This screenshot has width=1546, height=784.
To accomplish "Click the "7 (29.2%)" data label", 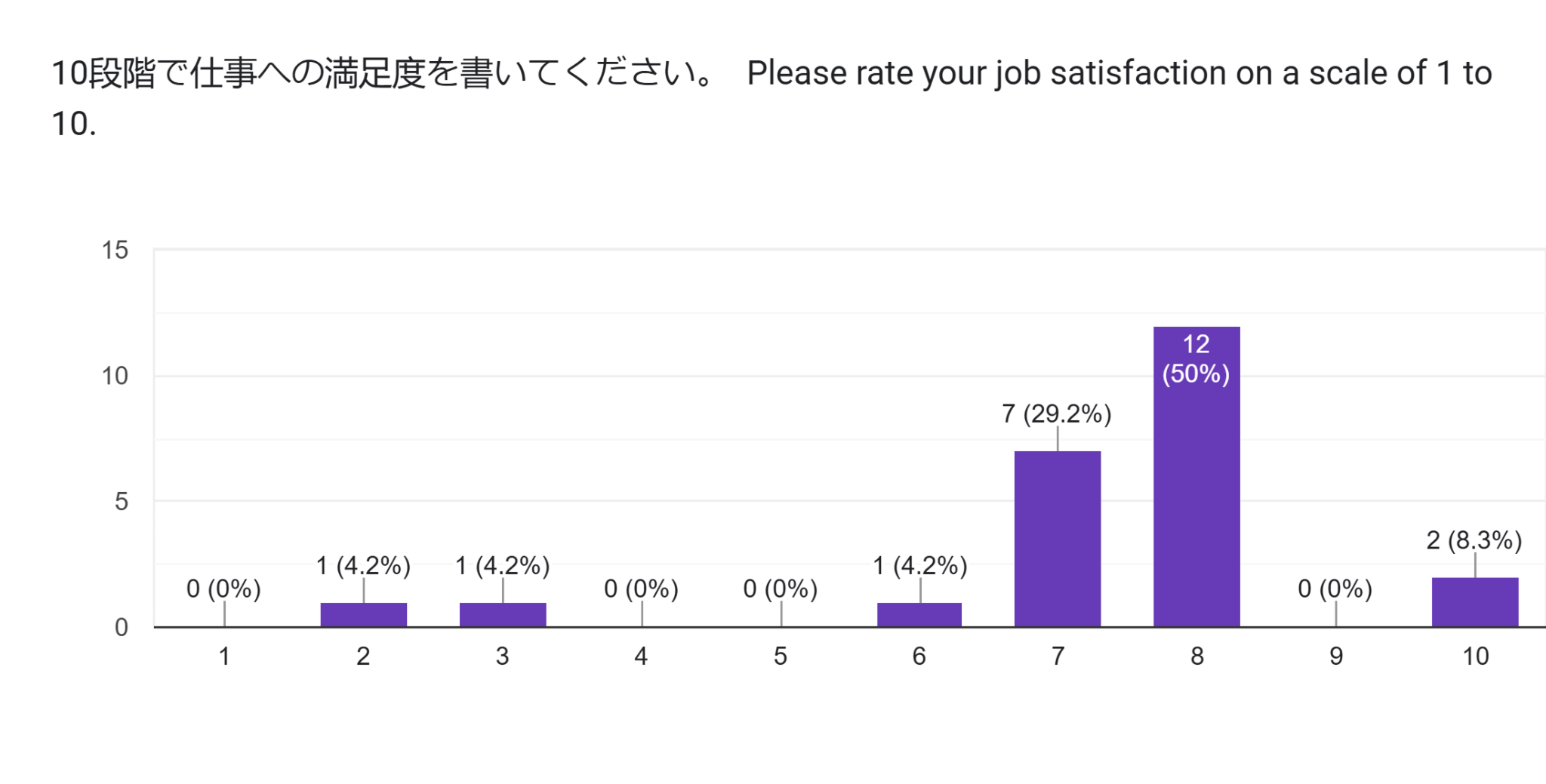I will tap(1056, 414).
